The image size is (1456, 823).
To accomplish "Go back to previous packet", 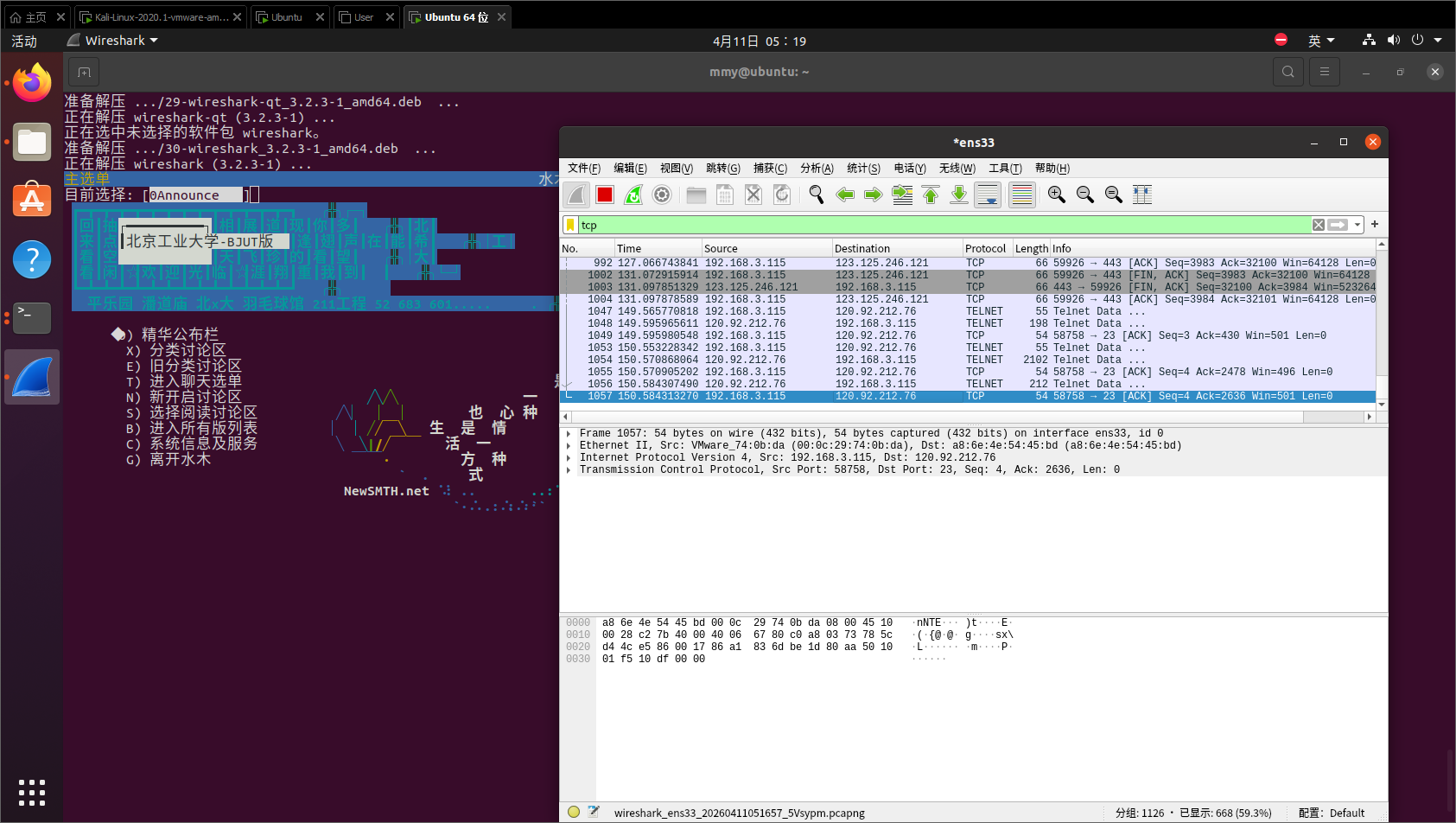I will pyautogui.click(x=845, y=195).
